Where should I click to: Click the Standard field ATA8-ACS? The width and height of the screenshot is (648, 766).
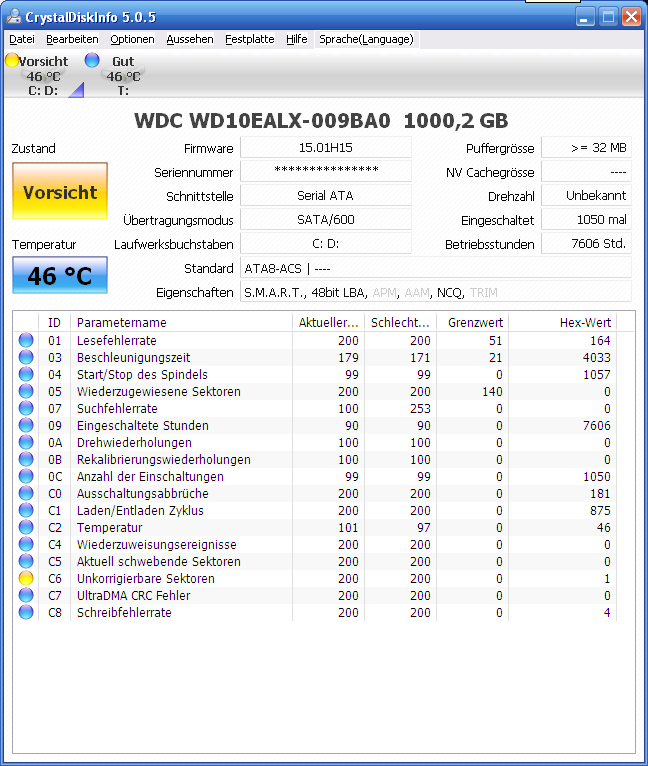pos(436,268)
